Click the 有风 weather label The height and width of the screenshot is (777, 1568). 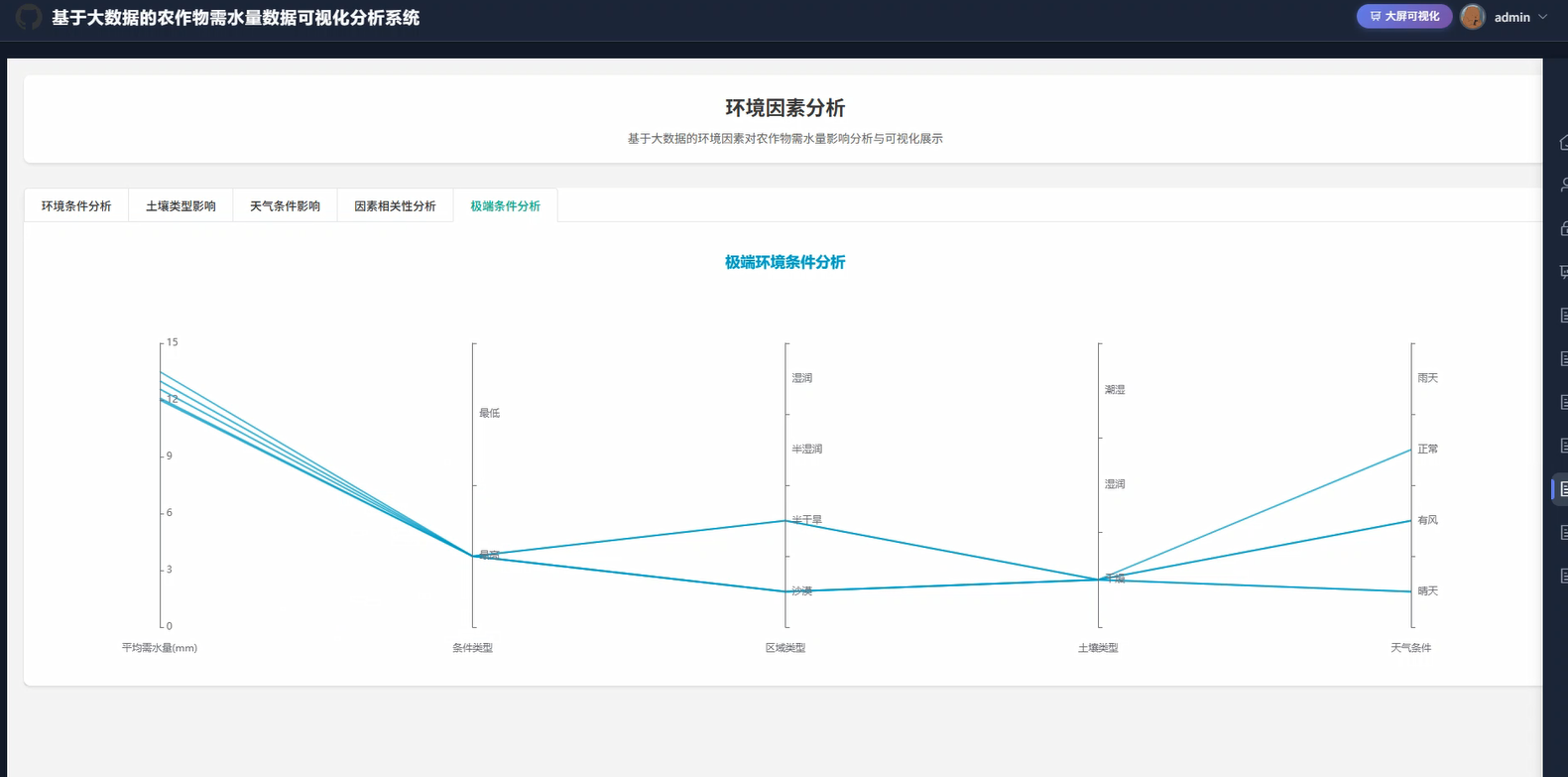pos(1428,520)
